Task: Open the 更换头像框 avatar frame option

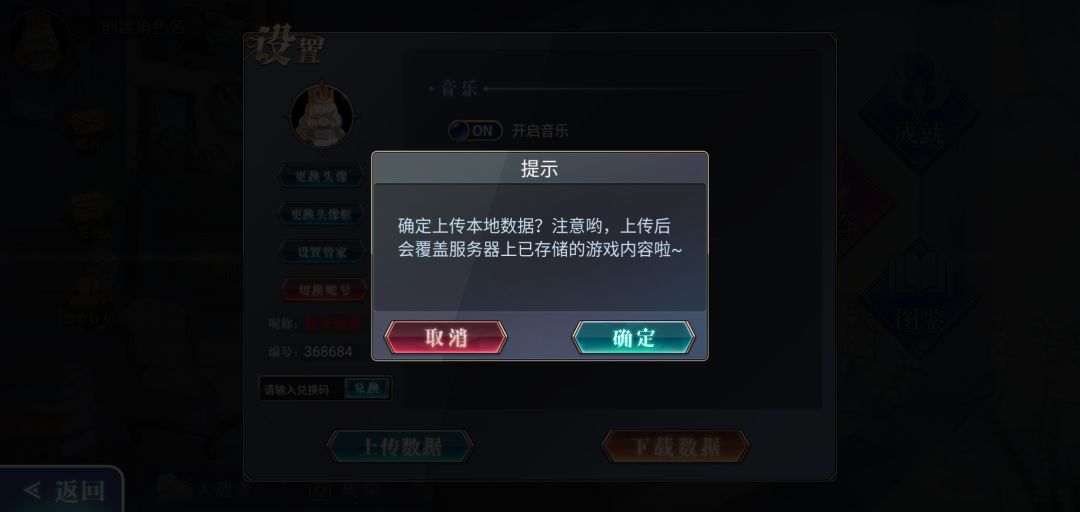Action: (x=322, y=214)
